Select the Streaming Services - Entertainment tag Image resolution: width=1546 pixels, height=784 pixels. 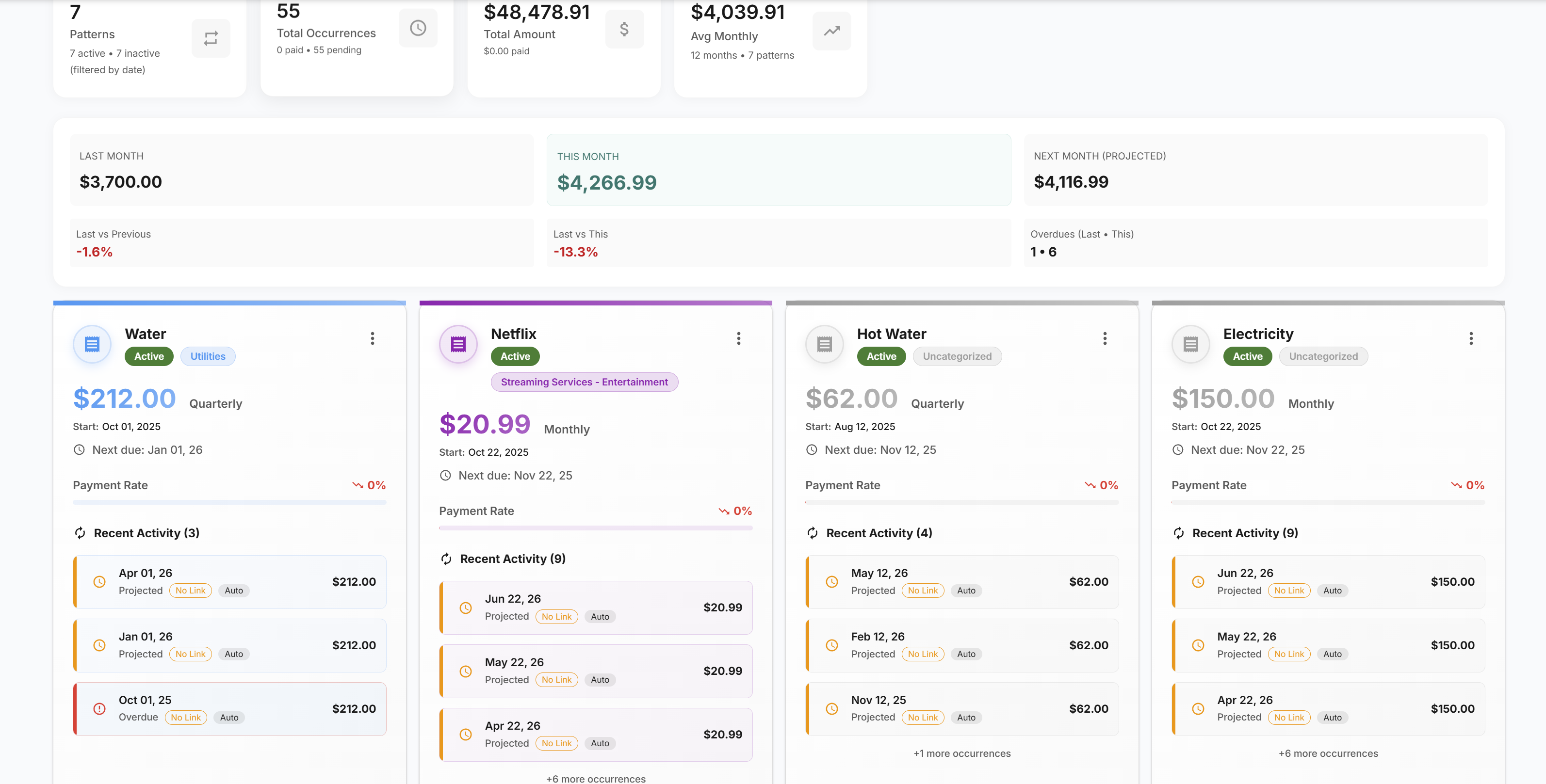pyautogui.click(x=584, y=382)
